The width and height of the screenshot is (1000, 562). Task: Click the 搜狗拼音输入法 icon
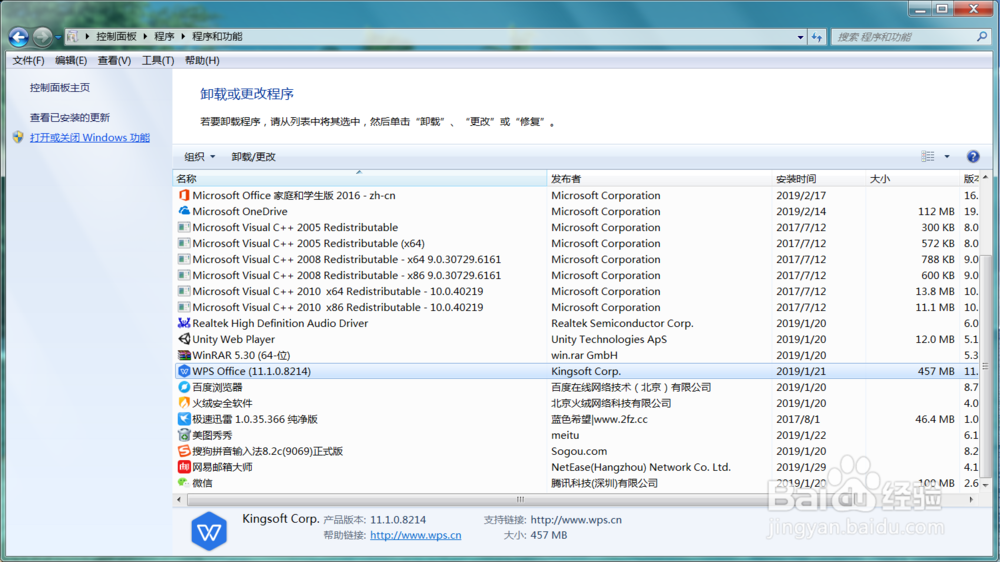[x=184, y=450]
